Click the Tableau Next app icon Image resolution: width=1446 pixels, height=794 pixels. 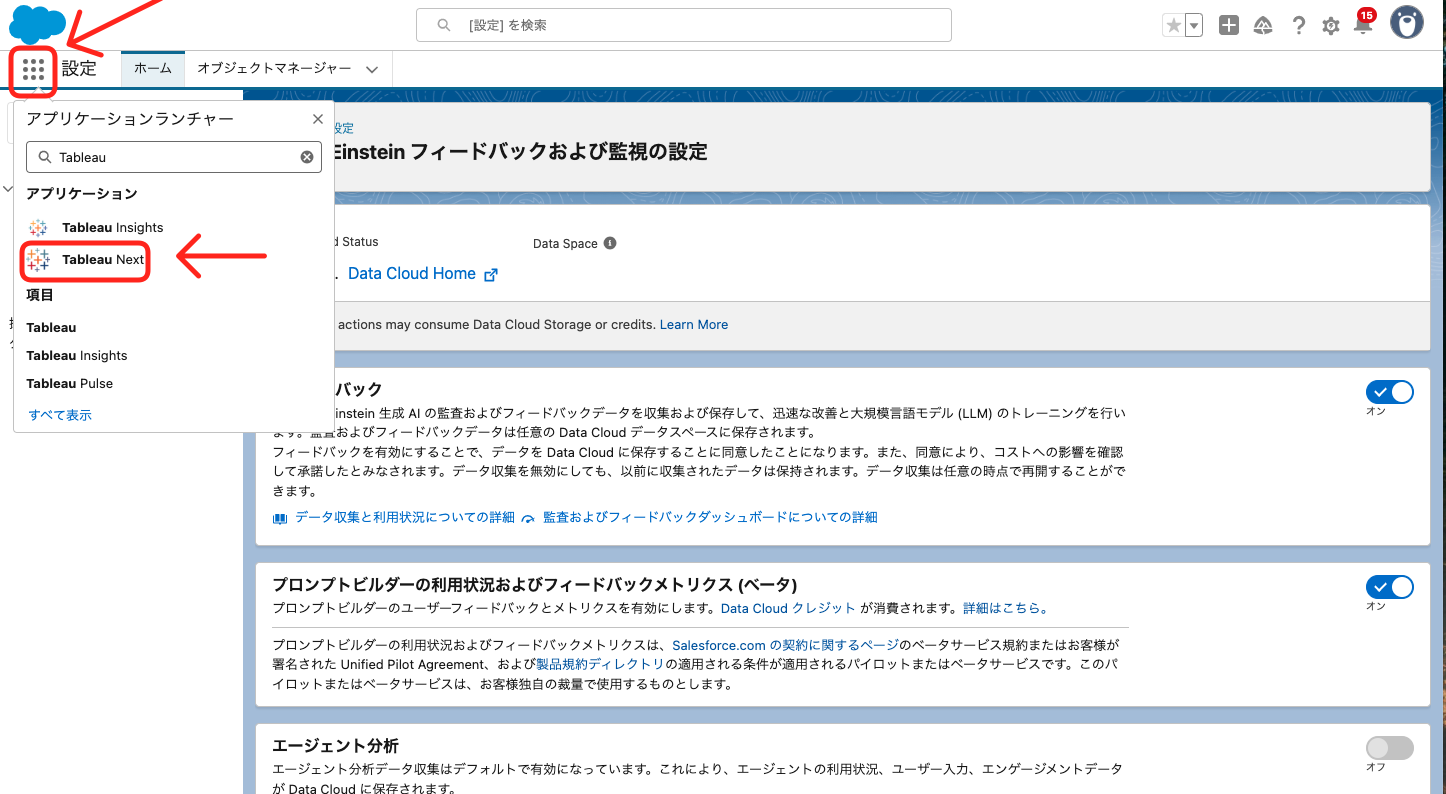point(38,260)
